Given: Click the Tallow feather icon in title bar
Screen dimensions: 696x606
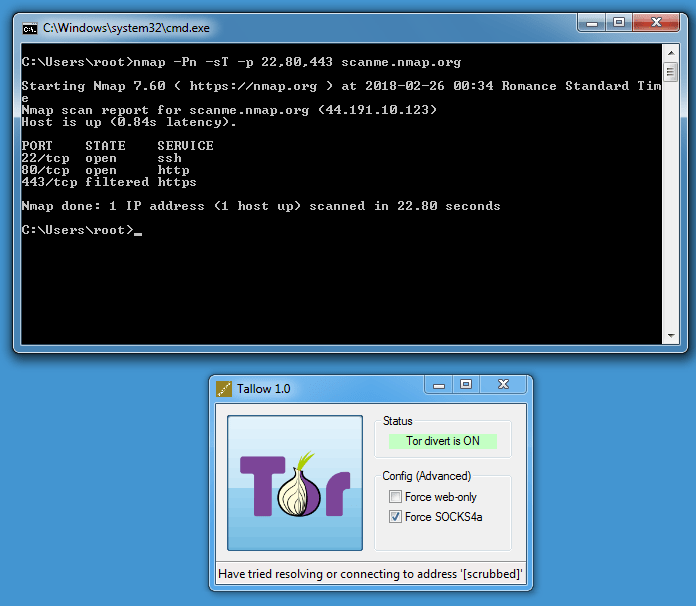Looking at the screenshot, I should tap(224, 388).
